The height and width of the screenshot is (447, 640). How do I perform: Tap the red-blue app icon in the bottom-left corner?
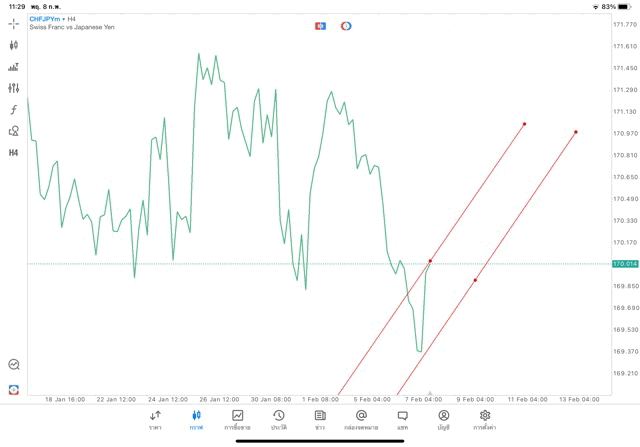(x=14, y=389)
